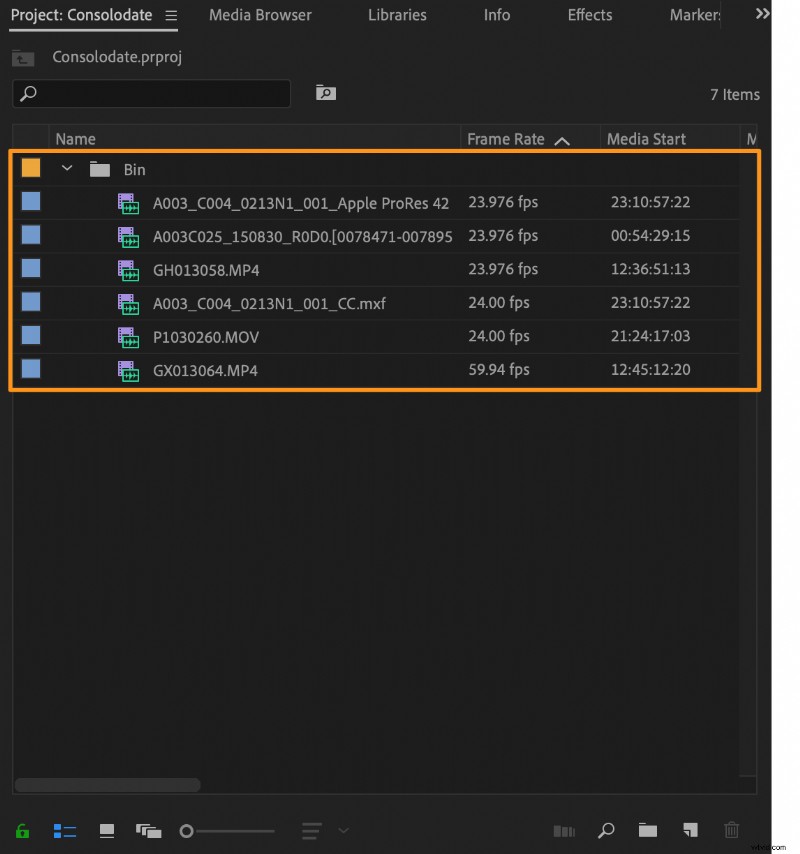Viewport: 800px width, 854px height.
Task: Switch to the Media Browser tab
Action: [260, 15]
